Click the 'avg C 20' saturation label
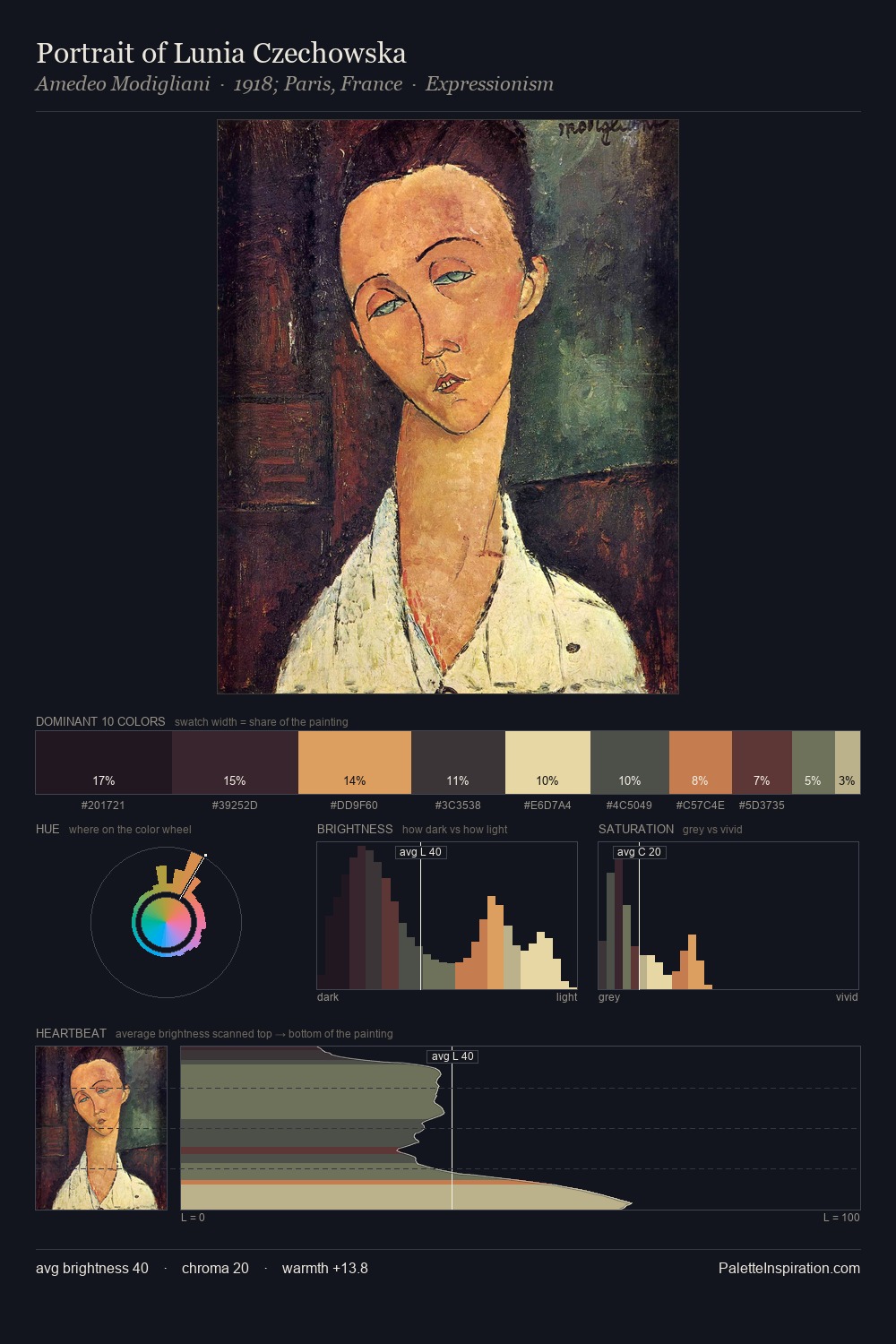The image size is (896, 1344). 639,852
